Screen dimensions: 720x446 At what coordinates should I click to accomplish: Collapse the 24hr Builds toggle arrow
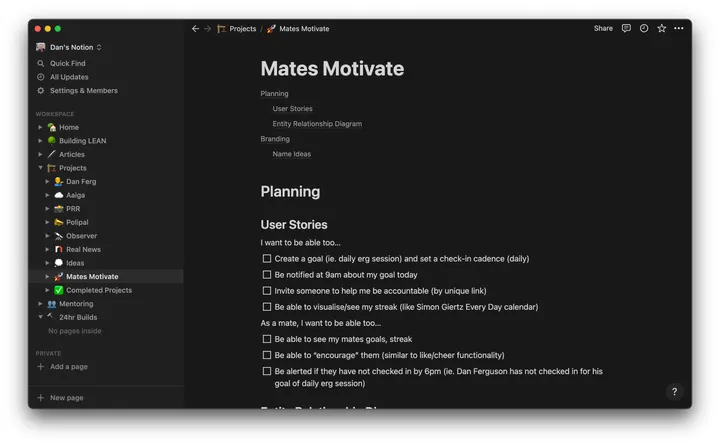pyautogui.click(x=40, y=317)
